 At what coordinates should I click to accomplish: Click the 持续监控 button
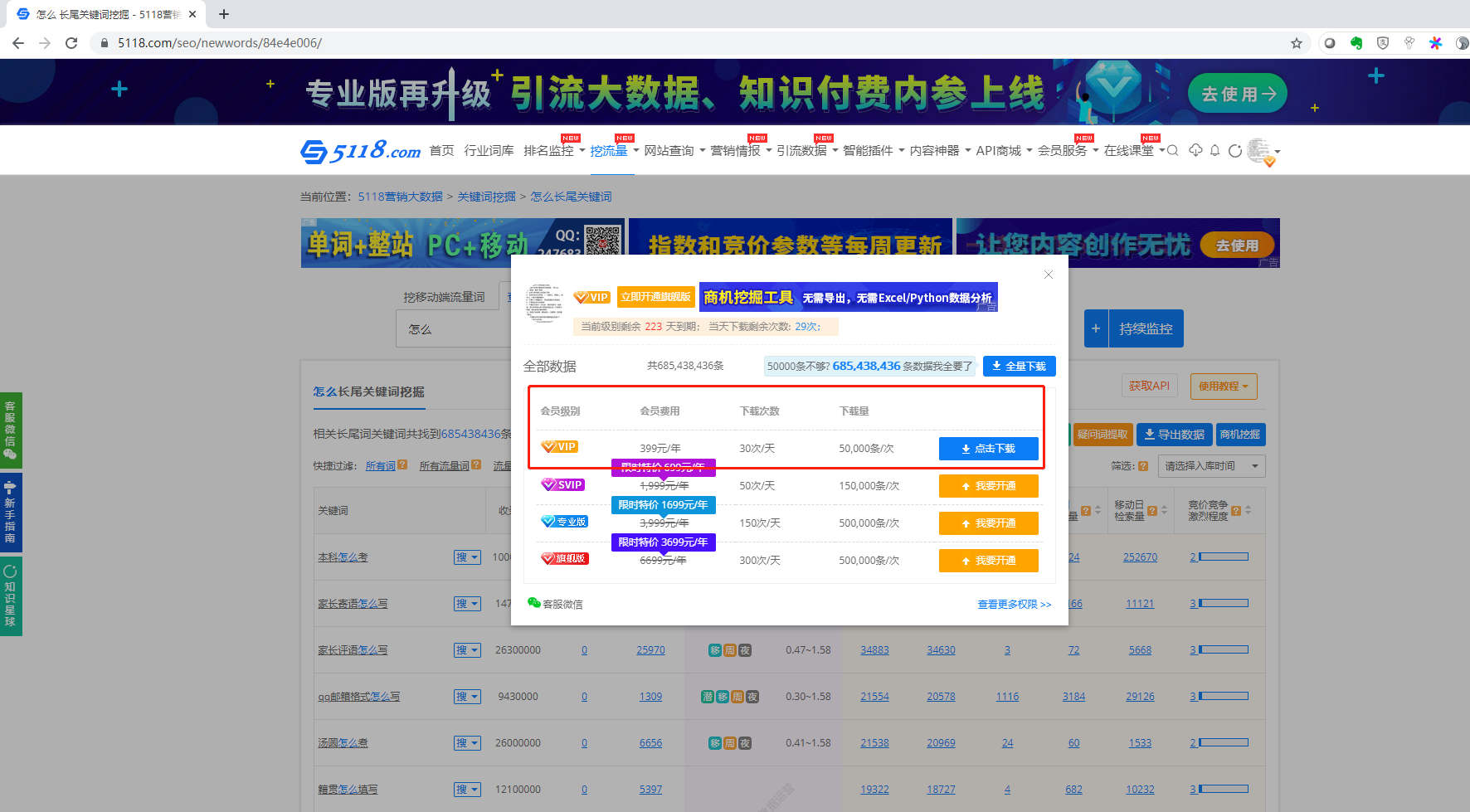click(1146, 328)
